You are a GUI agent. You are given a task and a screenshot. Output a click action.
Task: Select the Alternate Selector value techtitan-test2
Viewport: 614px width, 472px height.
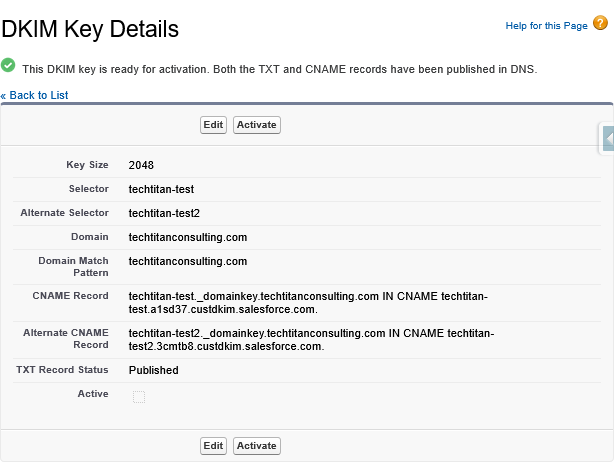click(x=164, y=213)
